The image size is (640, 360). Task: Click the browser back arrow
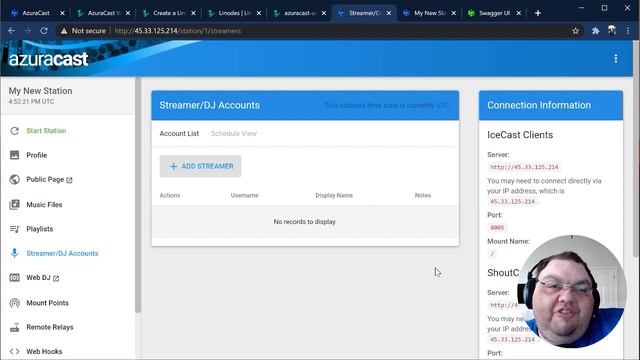(x=11, y=31)
